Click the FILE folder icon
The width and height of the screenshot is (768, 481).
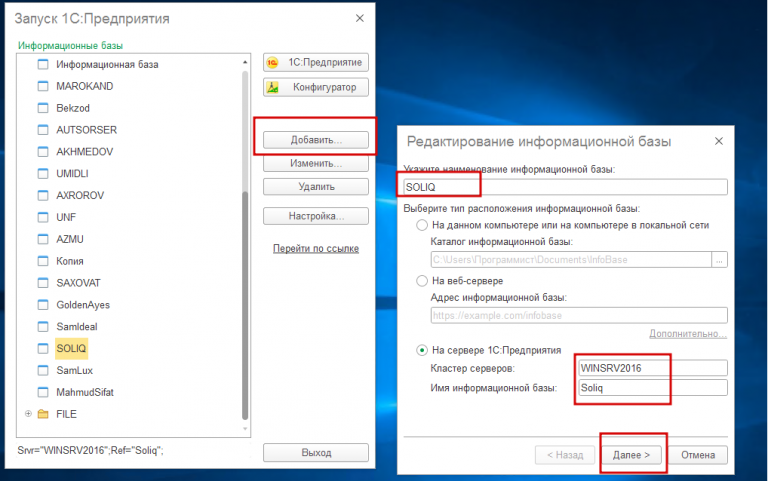(x=43, y=414)
